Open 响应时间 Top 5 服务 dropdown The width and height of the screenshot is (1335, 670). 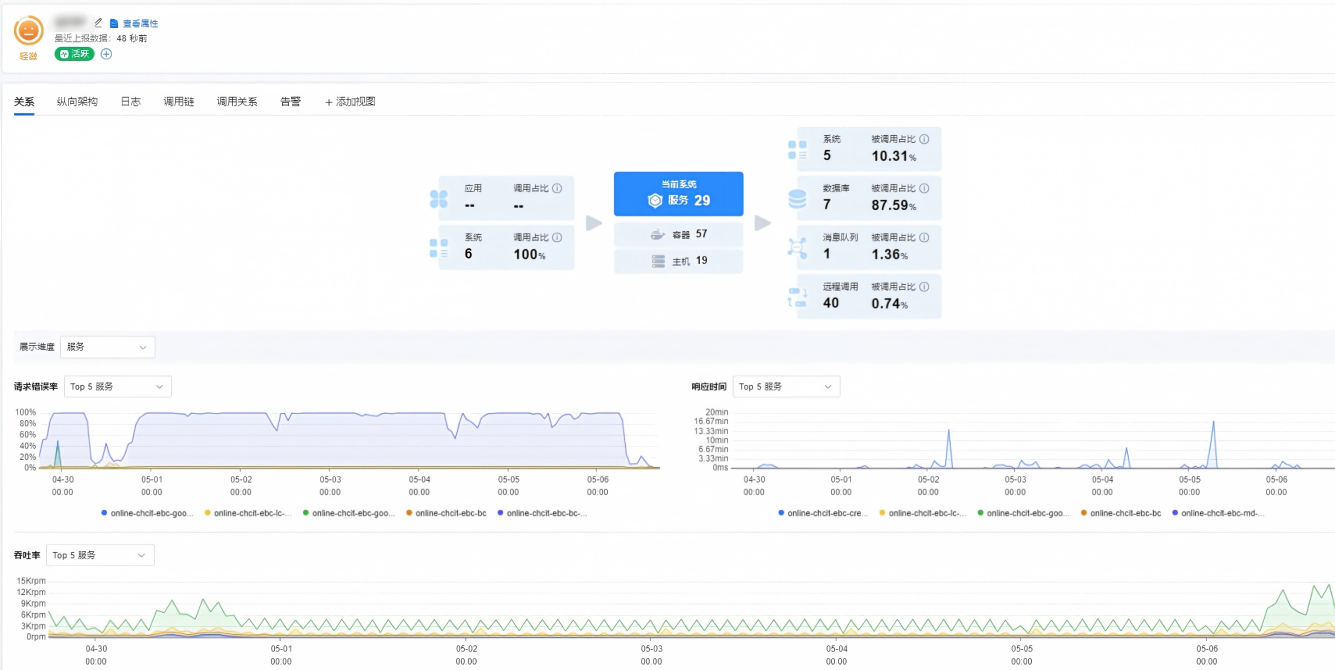786,386
